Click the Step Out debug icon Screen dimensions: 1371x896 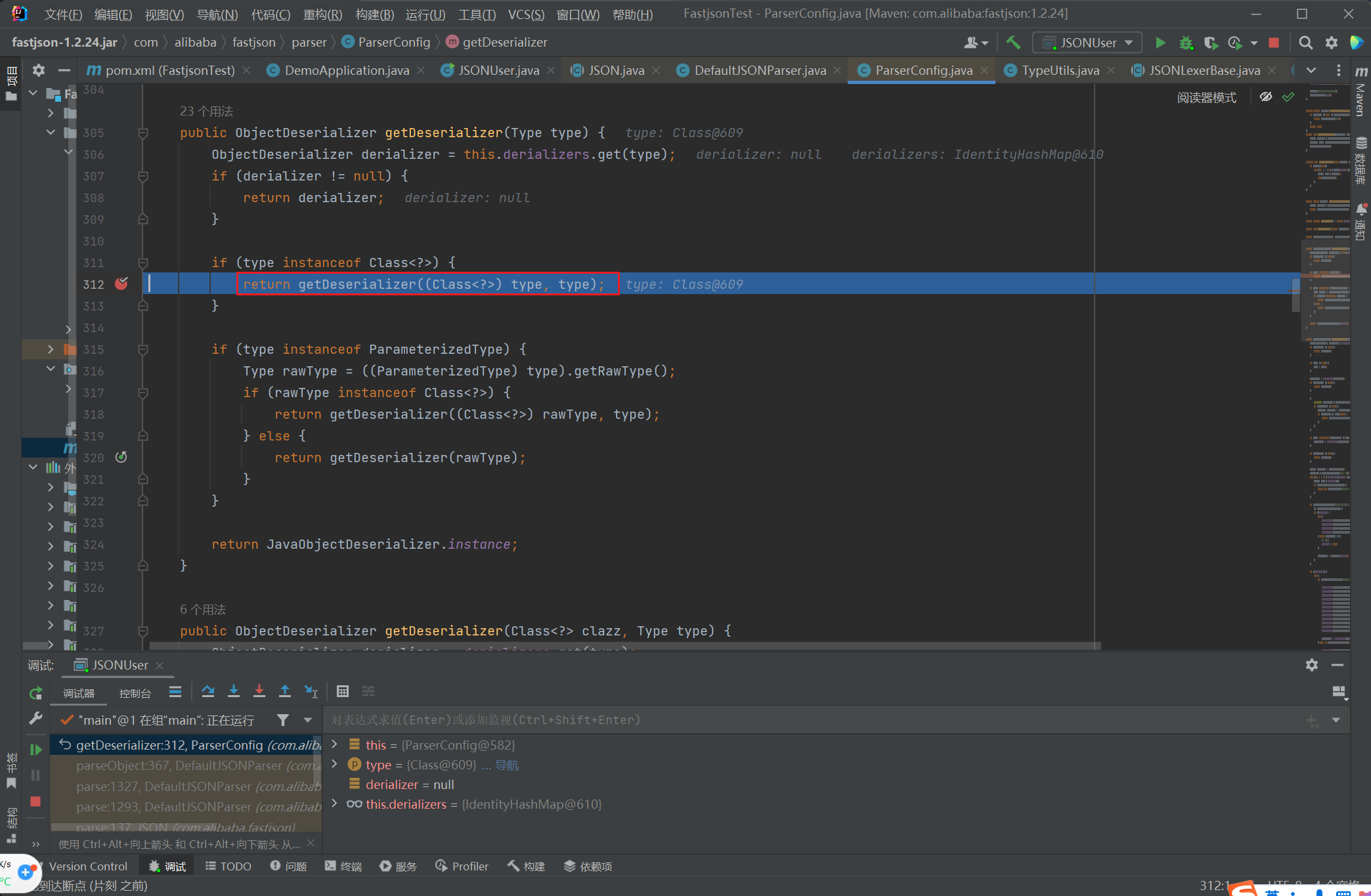click(x=285, y=691)
